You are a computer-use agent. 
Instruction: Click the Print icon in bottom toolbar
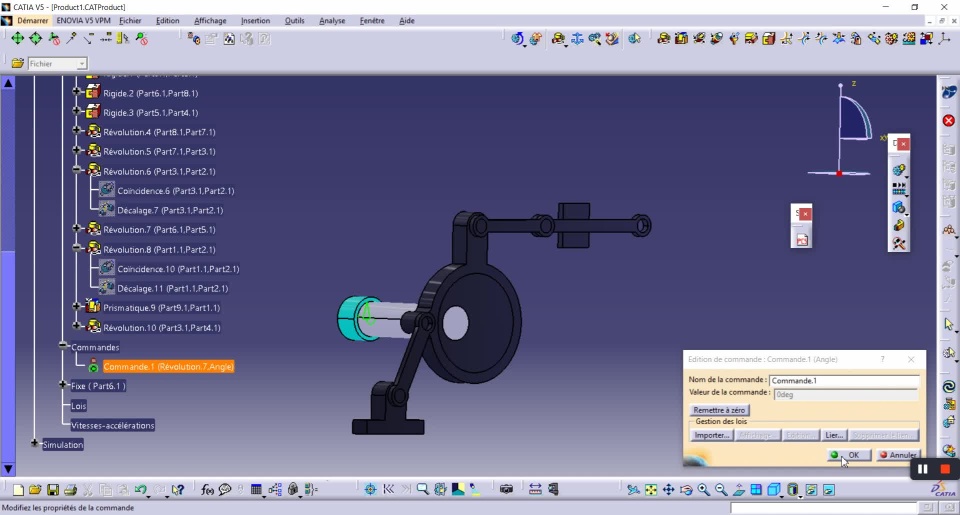pyautogui.click(x=70, y=489)
